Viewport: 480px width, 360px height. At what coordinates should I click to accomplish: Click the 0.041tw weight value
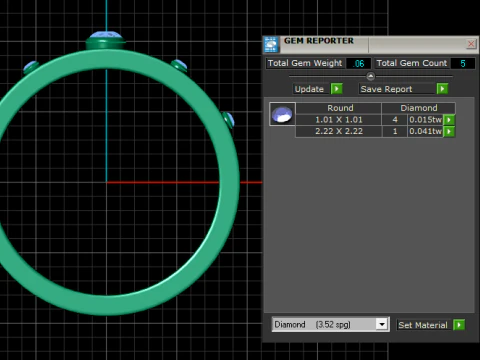point(425,131)
